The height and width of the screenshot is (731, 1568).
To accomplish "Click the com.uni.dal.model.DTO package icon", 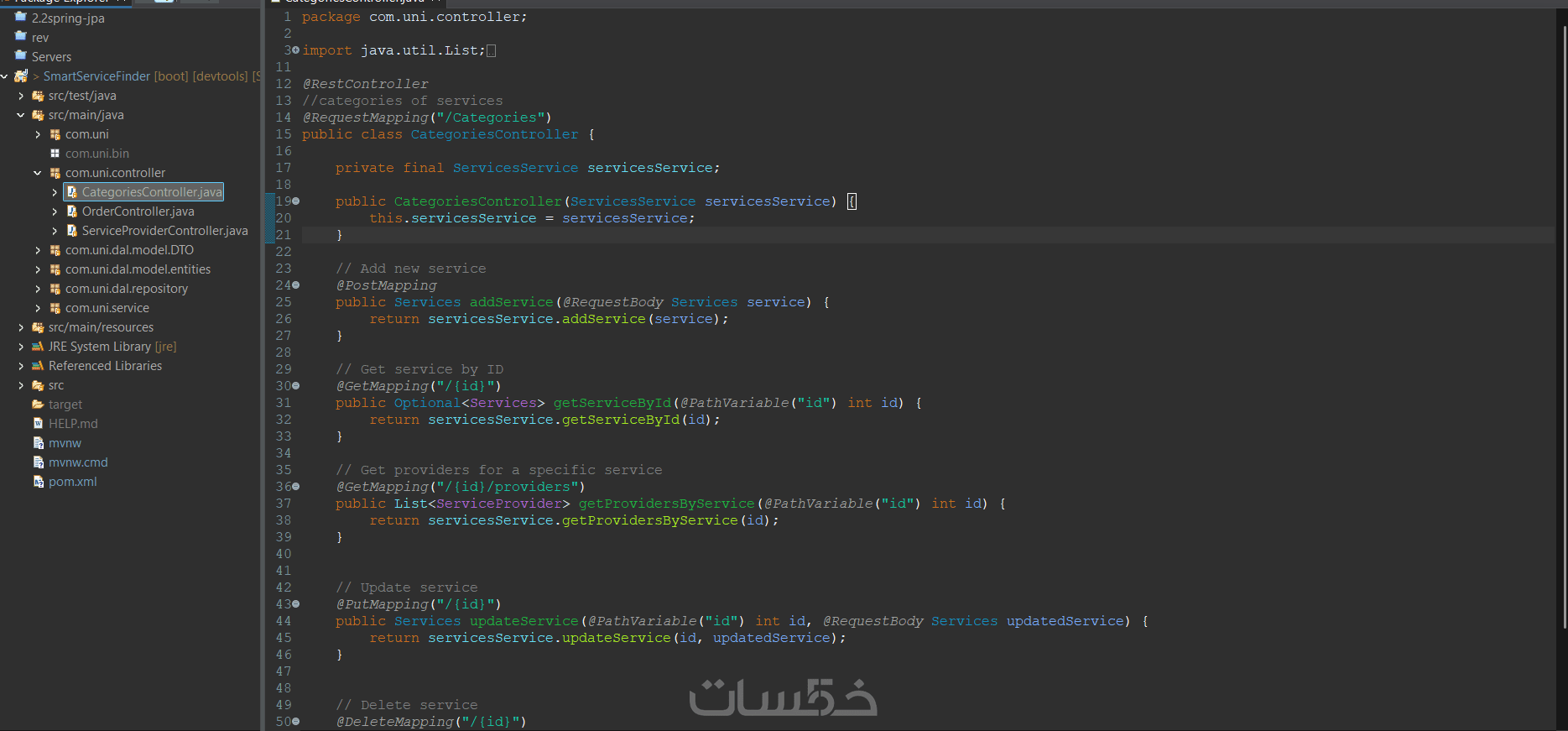I will tap(55, 250).
